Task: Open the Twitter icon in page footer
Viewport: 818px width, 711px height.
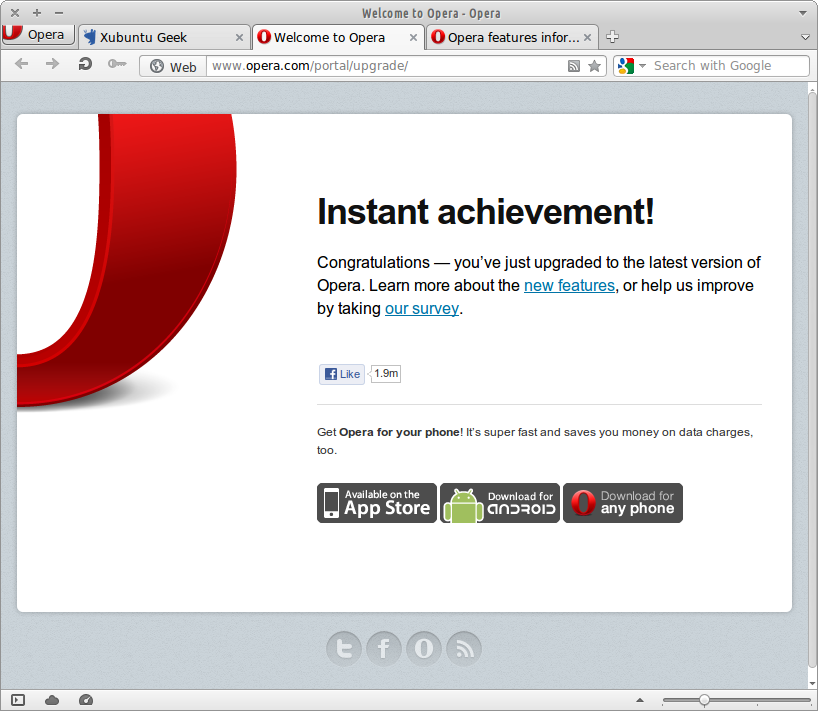Action: coord(344,649)
